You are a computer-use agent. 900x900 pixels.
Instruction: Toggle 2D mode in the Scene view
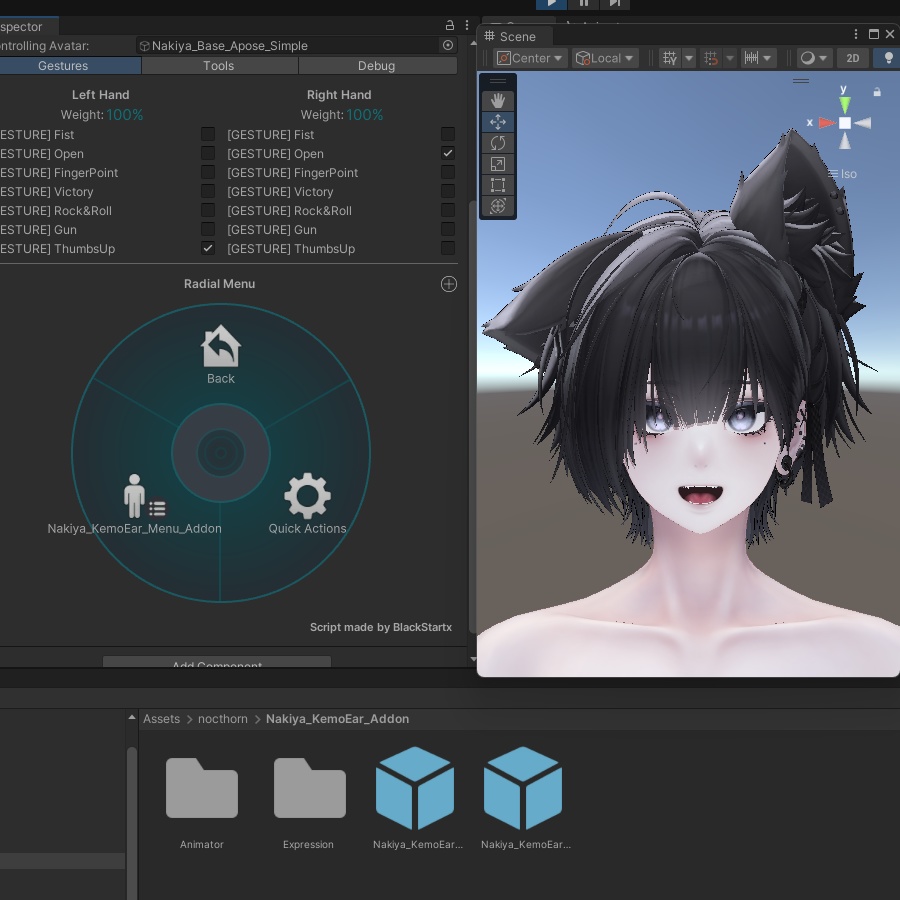click(x=853, y=58)
